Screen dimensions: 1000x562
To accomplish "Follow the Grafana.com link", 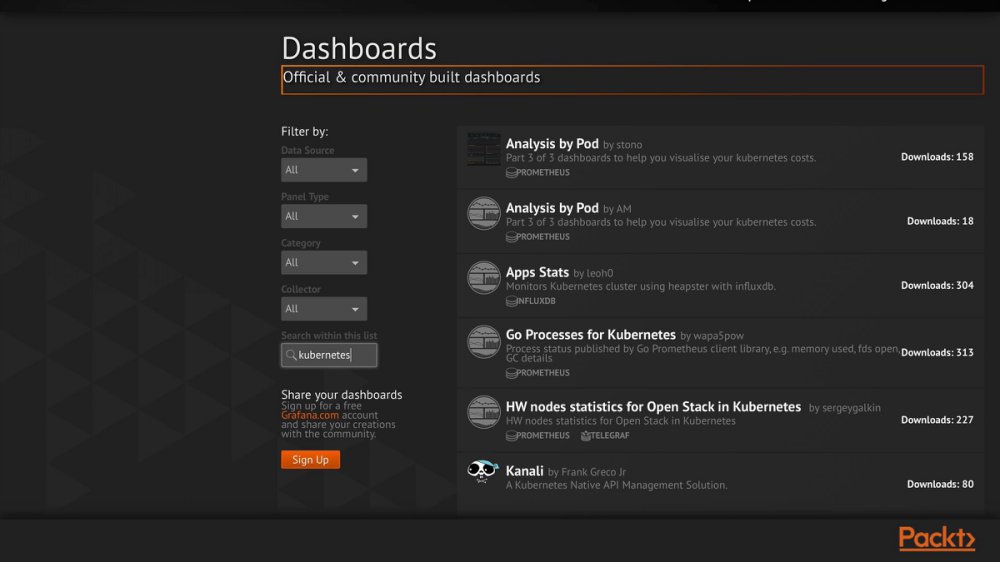I will [x=310, y=415].
